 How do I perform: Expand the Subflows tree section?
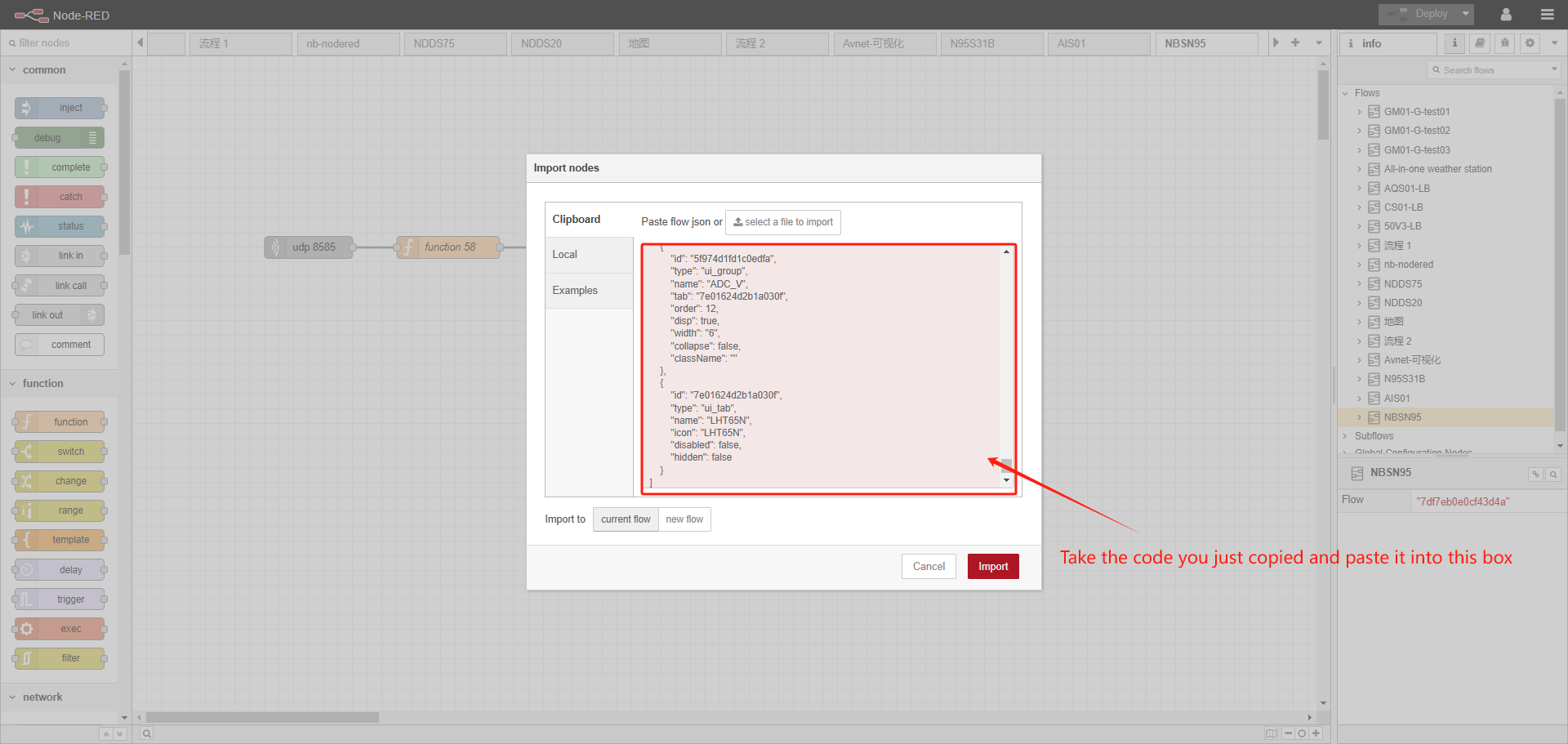point(1345,436)
